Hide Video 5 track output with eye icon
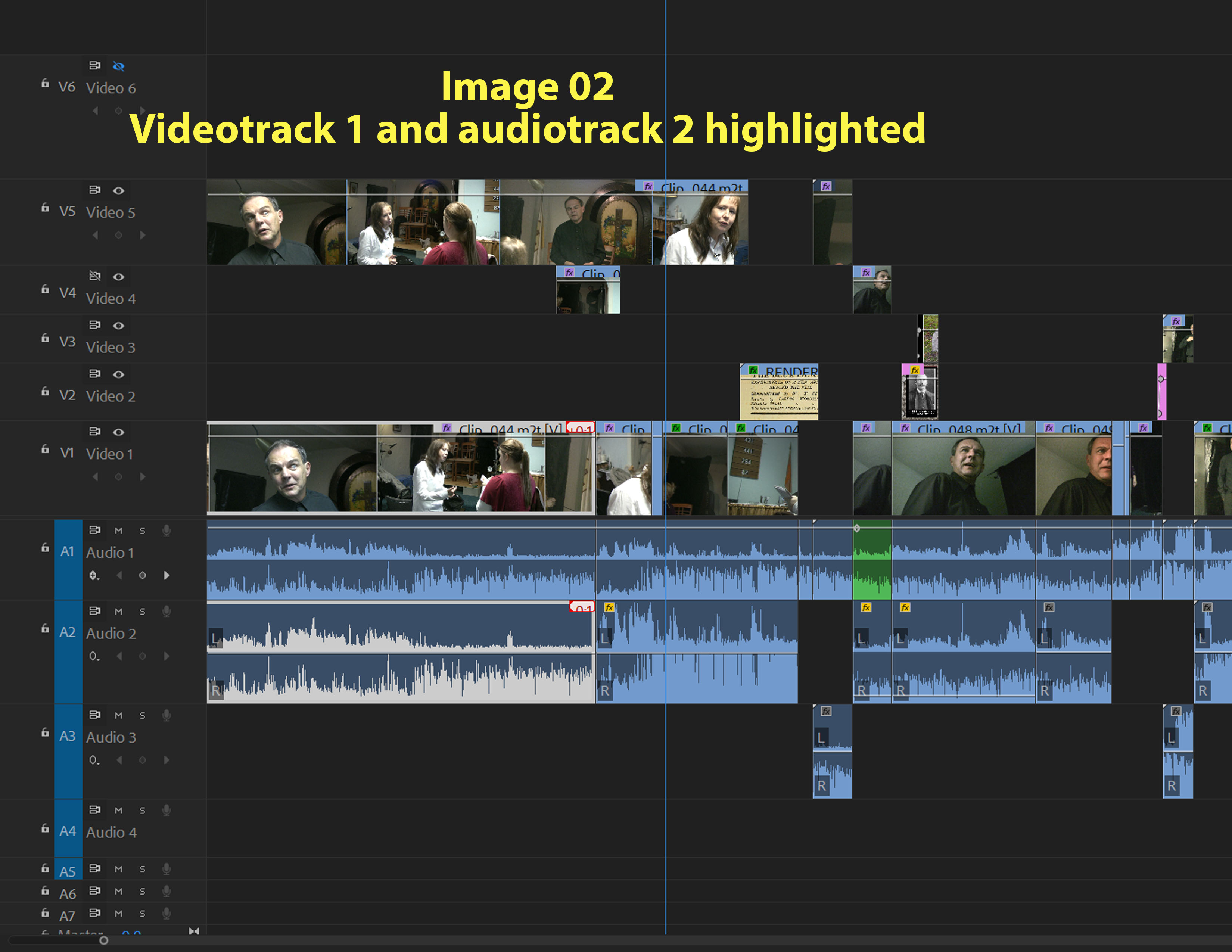This screenshot has width=1232, height=952. click(x=118, y=190)
